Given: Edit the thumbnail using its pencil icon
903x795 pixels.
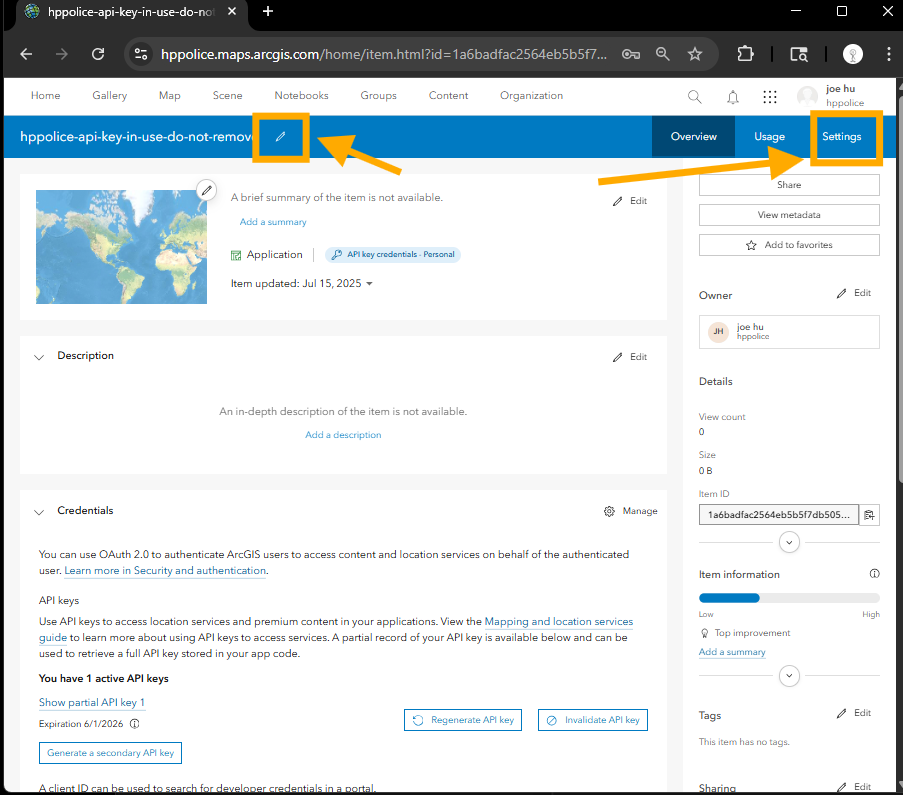Looking at the screenshot, I should (206, 190).
